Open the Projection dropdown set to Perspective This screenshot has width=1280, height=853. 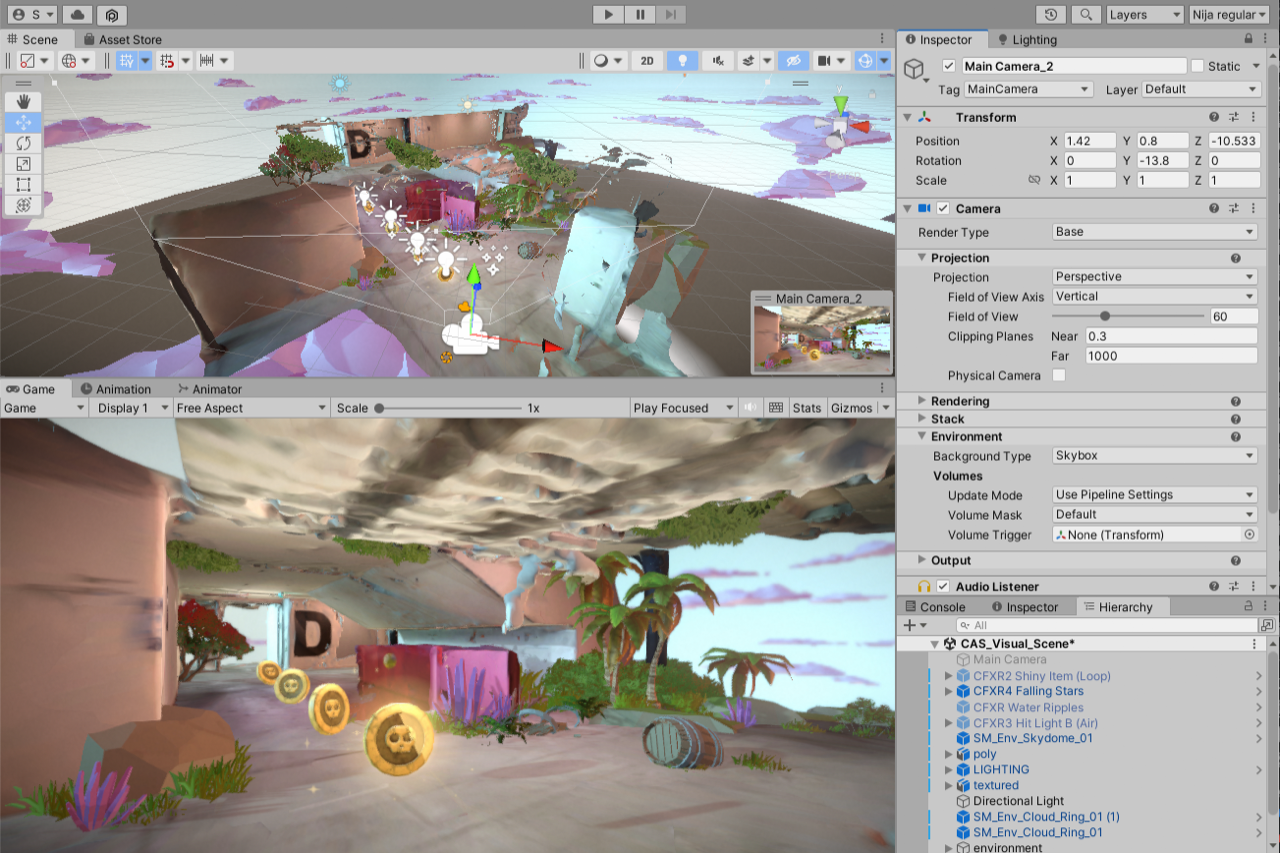pyautogui.click(x=1154, y=277)
